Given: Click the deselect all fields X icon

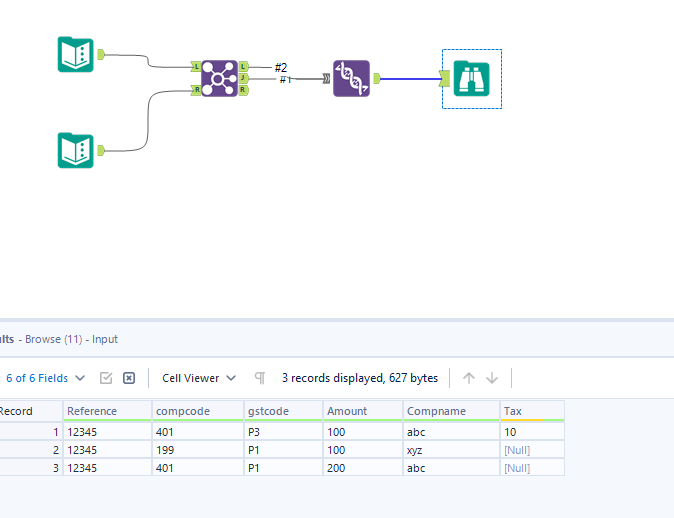Looking at the screenshot, I should click(129, 378).
